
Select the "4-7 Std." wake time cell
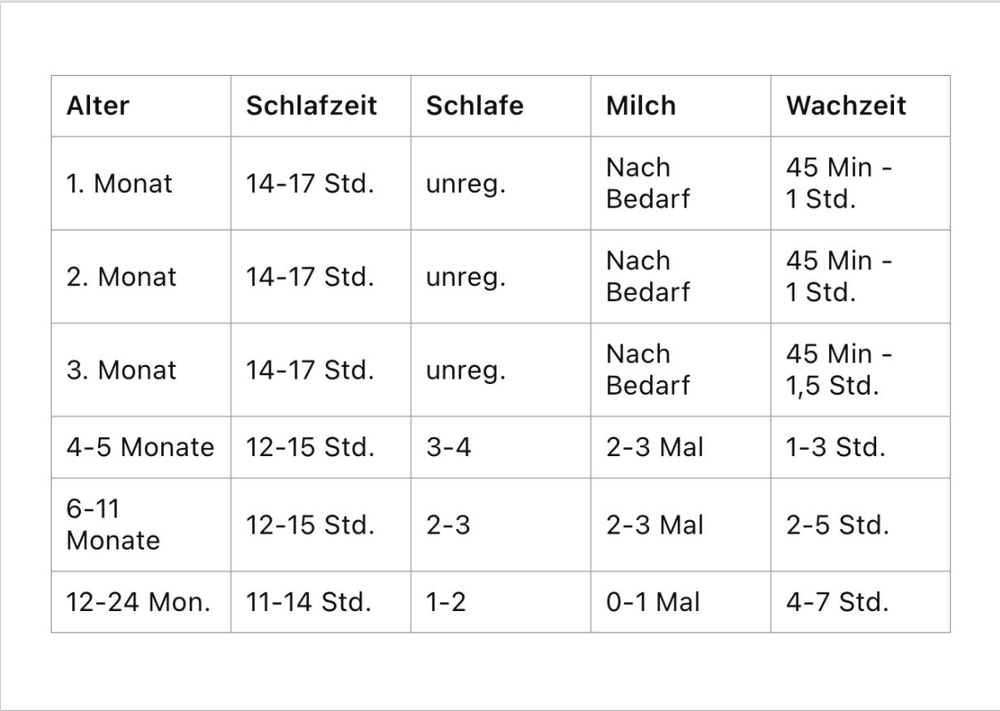tap(837, 602)
